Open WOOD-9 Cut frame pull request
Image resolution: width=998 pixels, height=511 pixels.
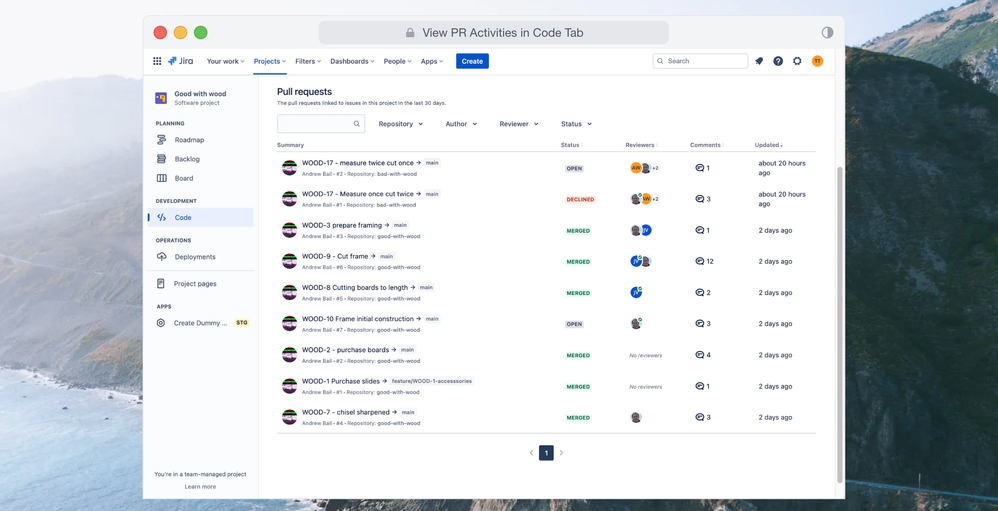(x=335, y=256)
